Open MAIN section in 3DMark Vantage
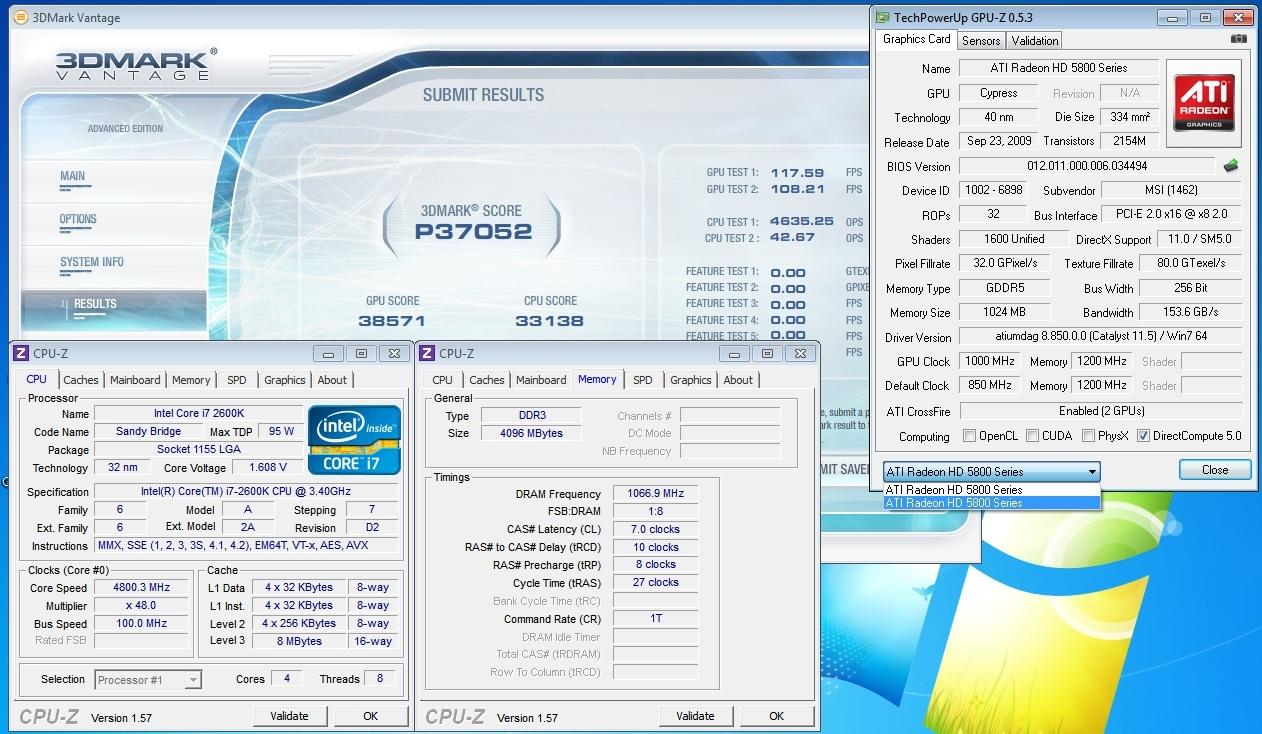Screen dimensions: 1262x734 coord(72,176)
